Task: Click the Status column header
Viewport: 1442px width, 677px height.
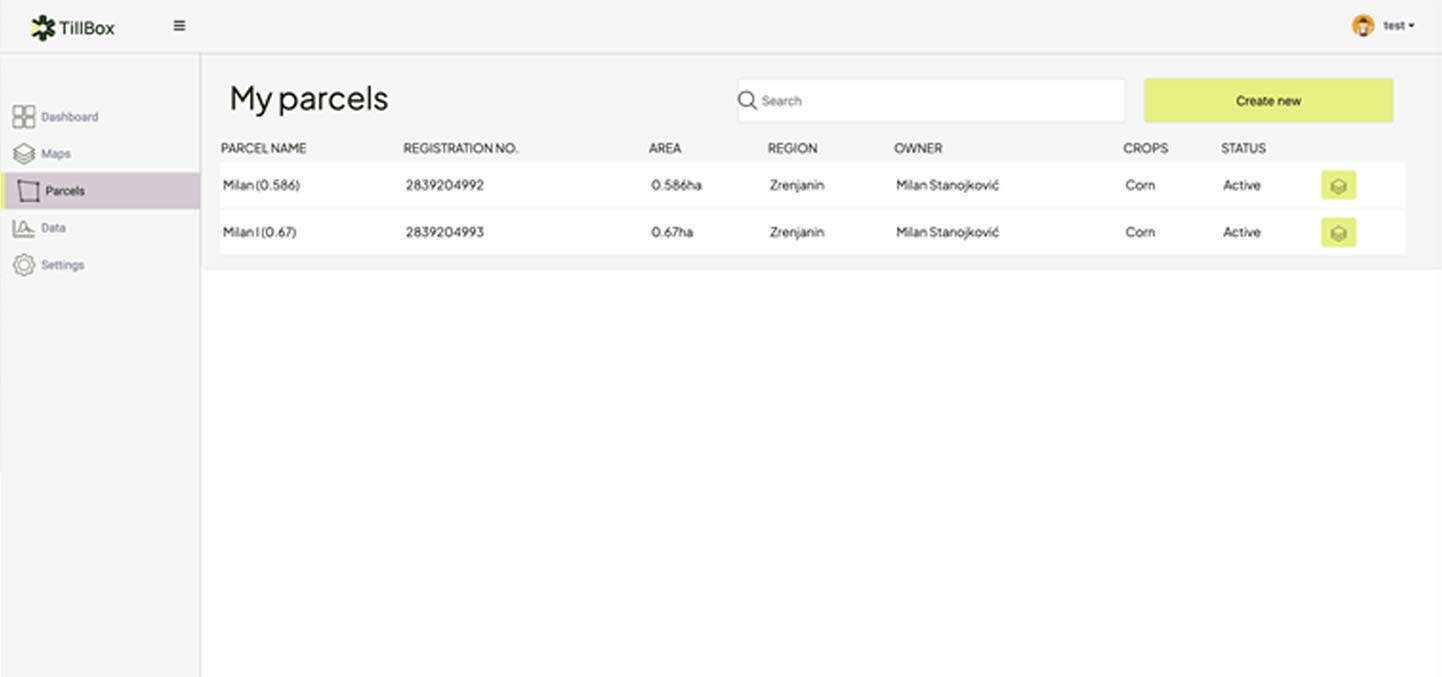Action: click(x=1243, y=148)
